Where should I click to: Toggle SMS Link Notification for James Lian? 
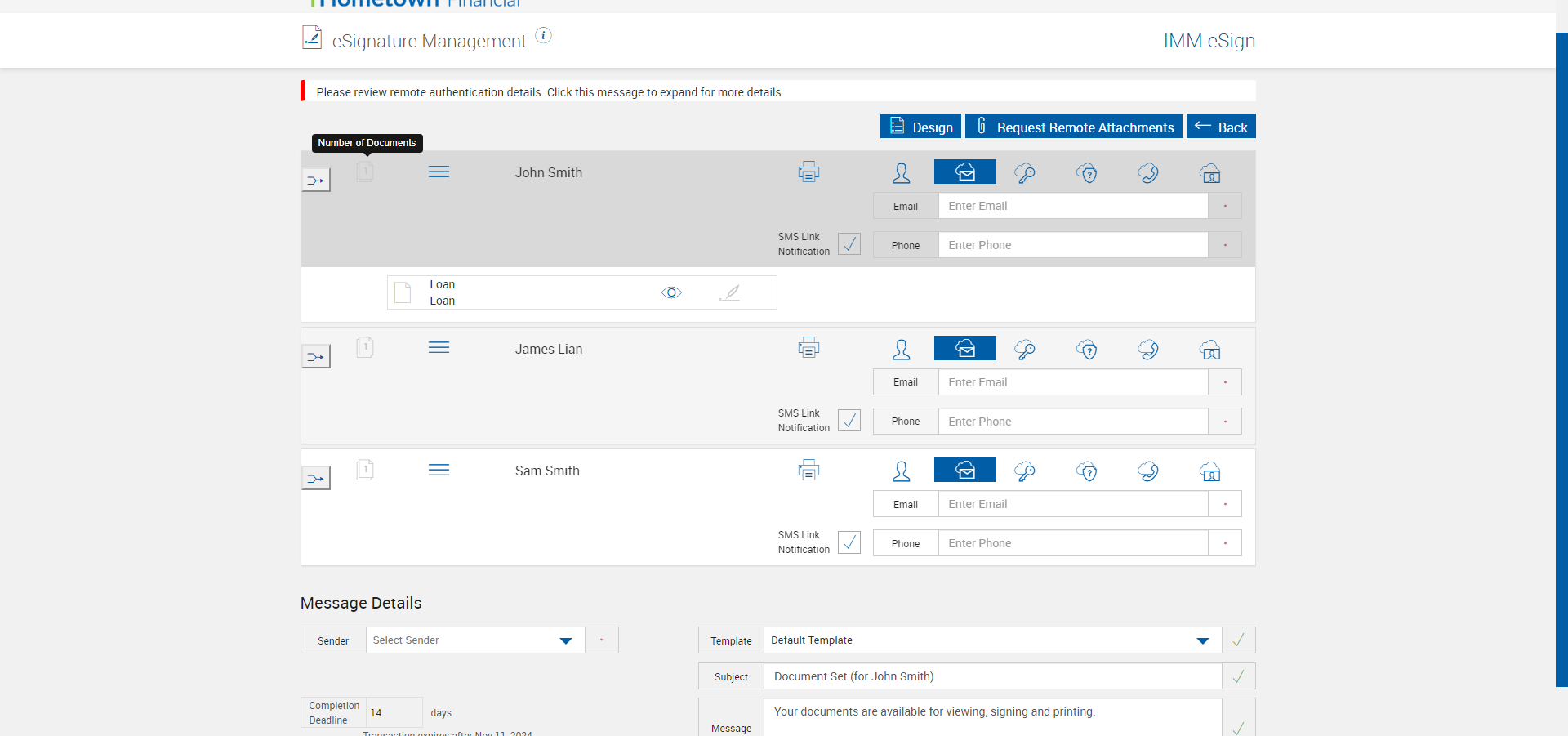(x=849, y=421)
